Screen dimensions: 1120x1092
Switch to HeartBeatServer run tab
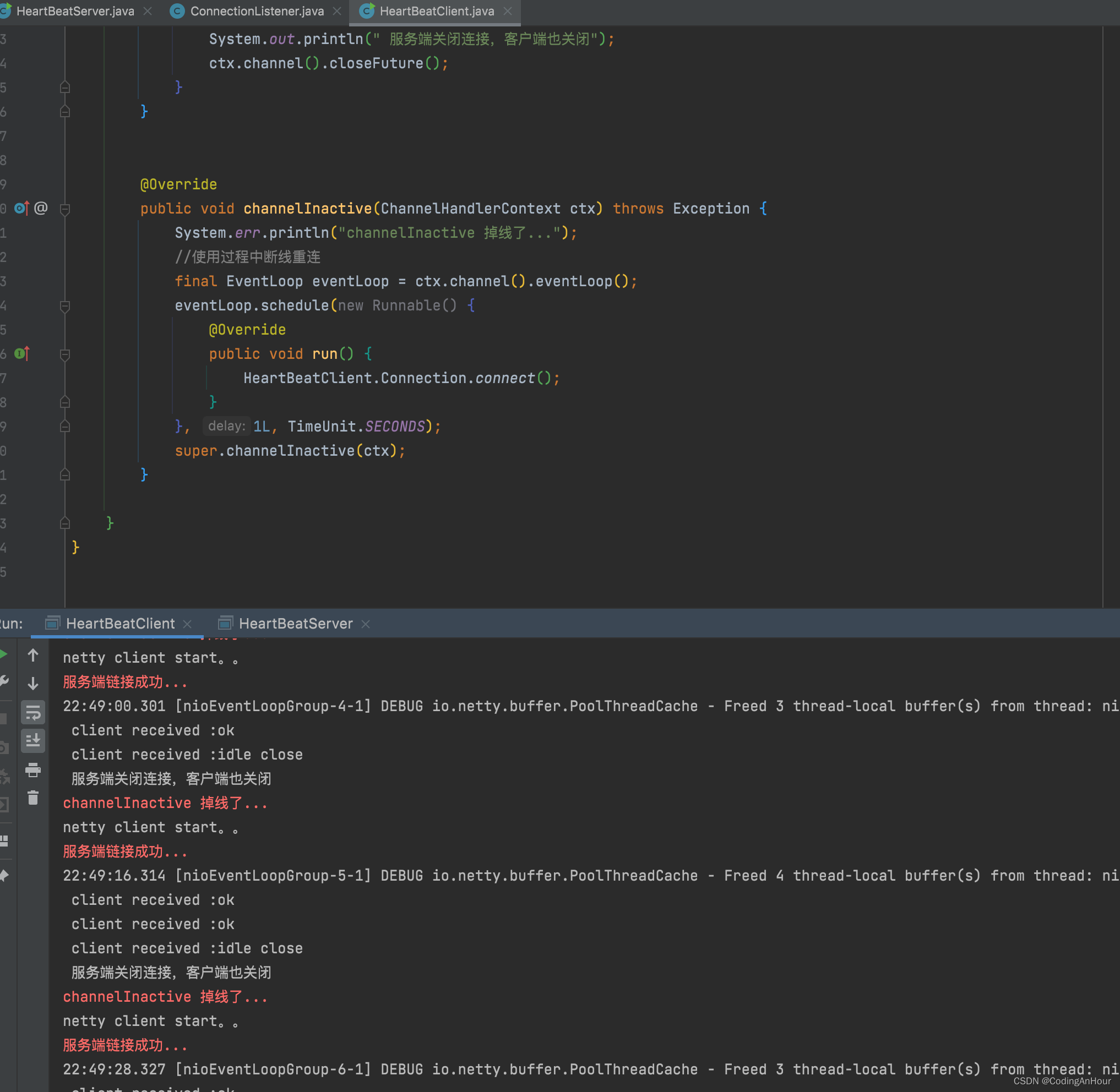(x=295, y=624)
